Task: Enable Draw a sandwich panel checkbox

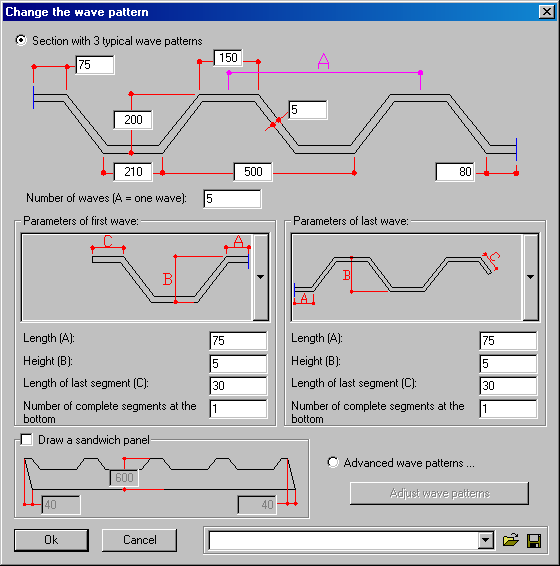Action: pos(27,440)
